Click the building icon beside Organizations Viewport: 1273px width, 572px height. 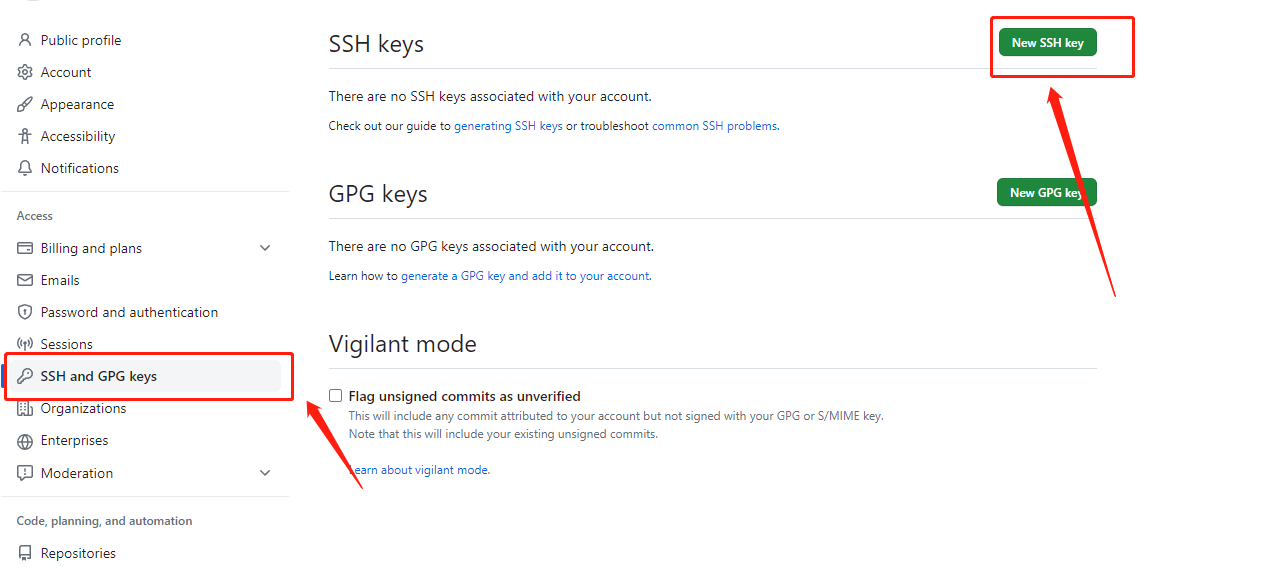tap(25, 408)
